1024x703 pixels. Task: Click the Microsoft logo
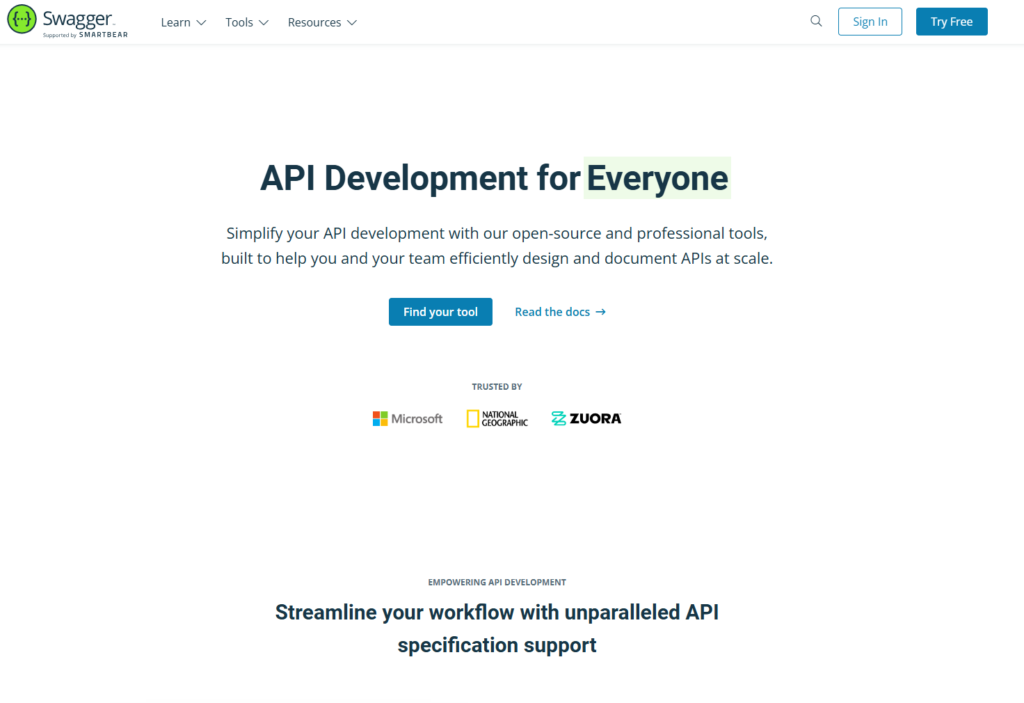point(407,419)
